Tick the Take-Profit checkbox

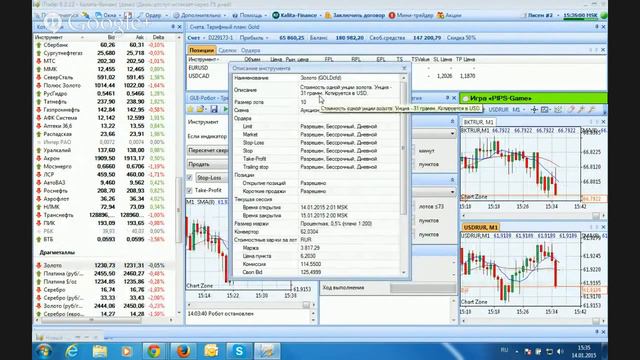tap(190, 190)
